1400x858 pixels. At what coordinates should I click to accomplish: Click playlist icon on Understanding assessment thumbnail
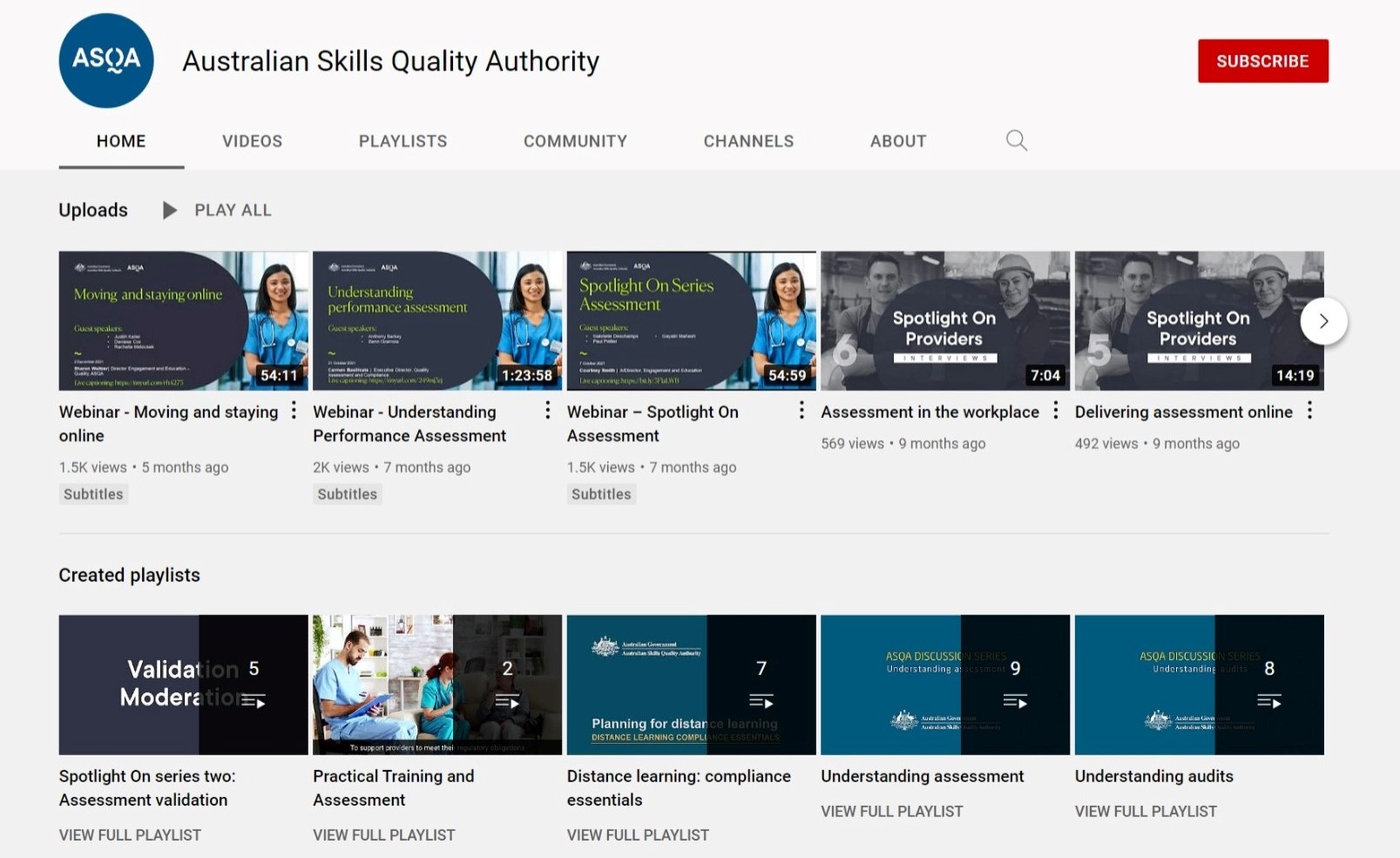pos(1015,700)
